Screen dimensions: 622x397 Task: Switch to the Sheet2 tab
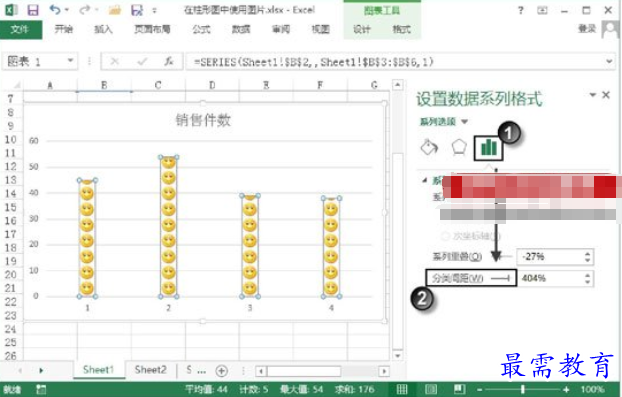point(150,370)
